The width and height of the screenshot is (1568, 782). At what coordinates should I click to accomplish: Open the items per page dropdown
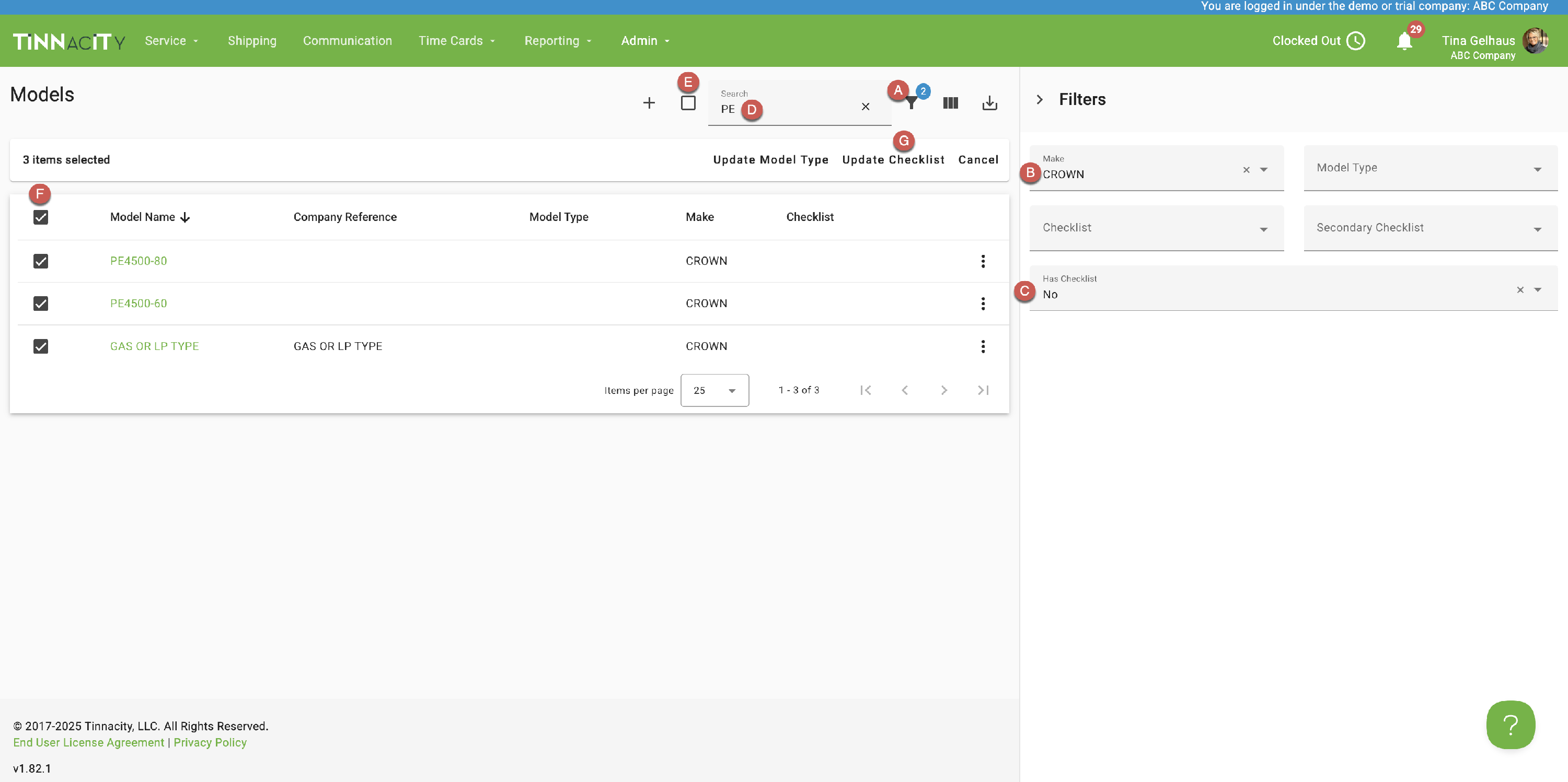click(x=714, y=390)
